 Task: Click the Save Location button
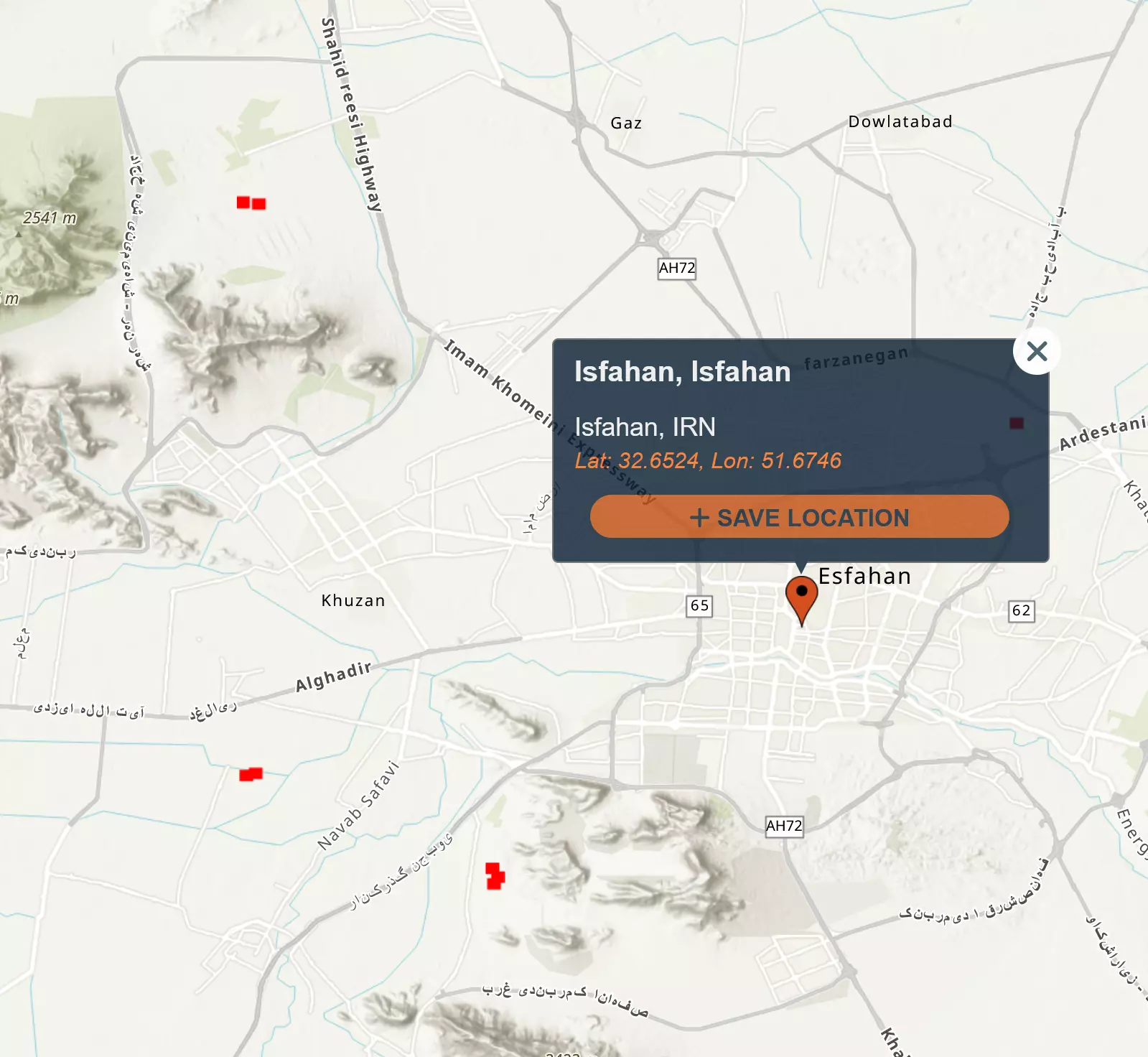(800, 517)
